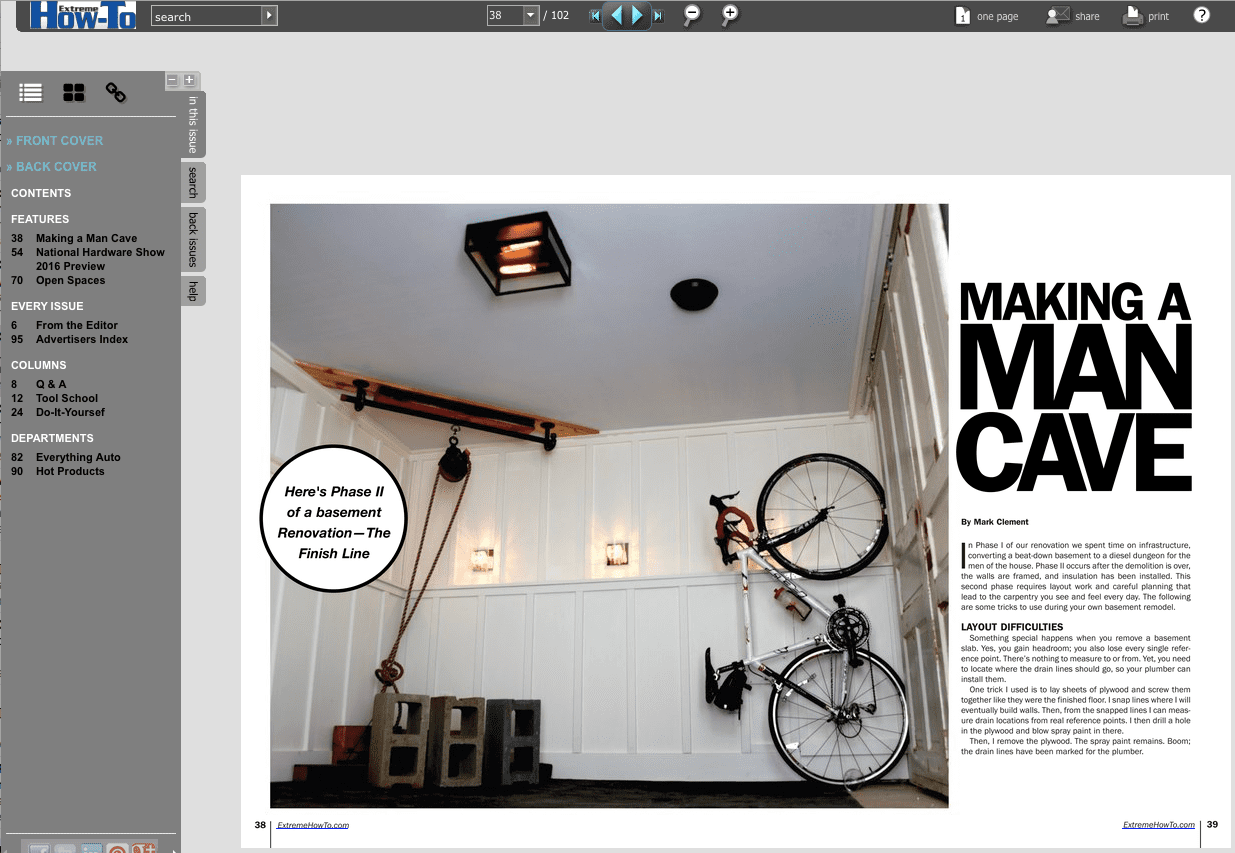Select the list view icon in sidebar

coord(30,92)
